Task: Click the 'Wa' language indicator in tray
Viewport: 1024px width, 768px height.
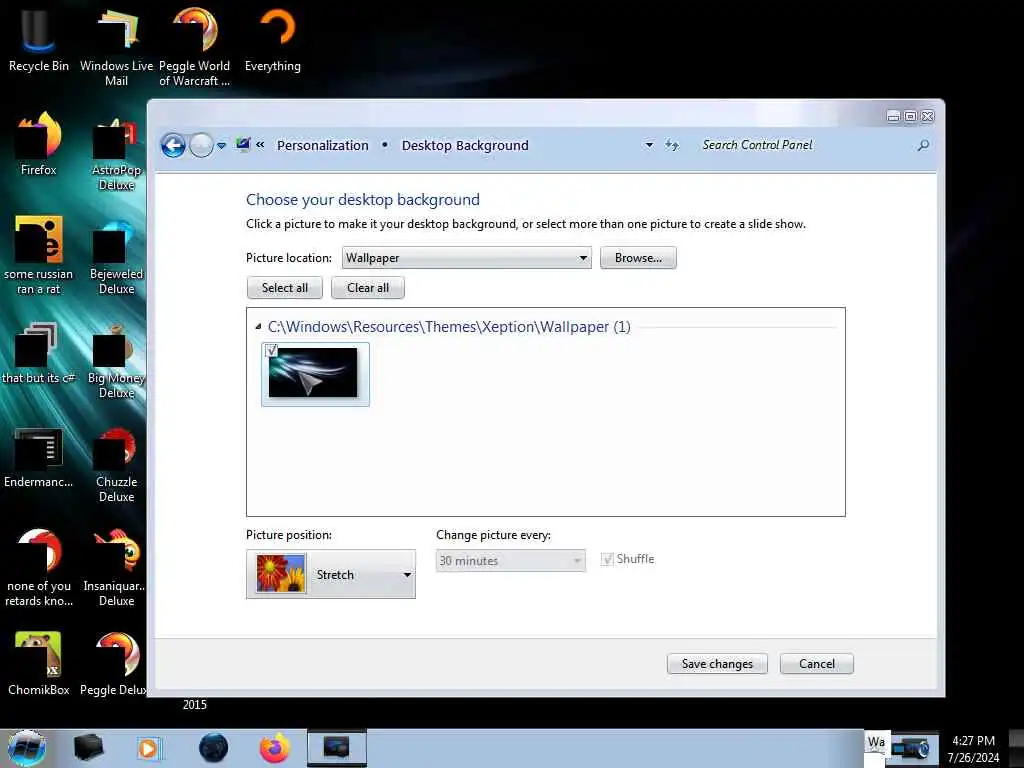Action: tap(876, 742)
